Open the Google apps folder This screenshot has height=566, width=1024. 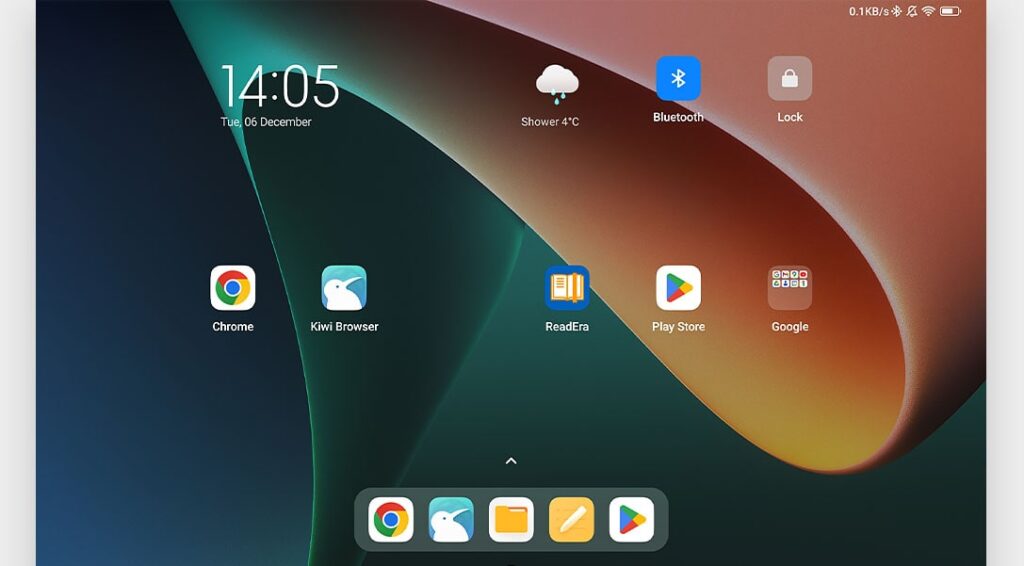[x=790, y=288]
